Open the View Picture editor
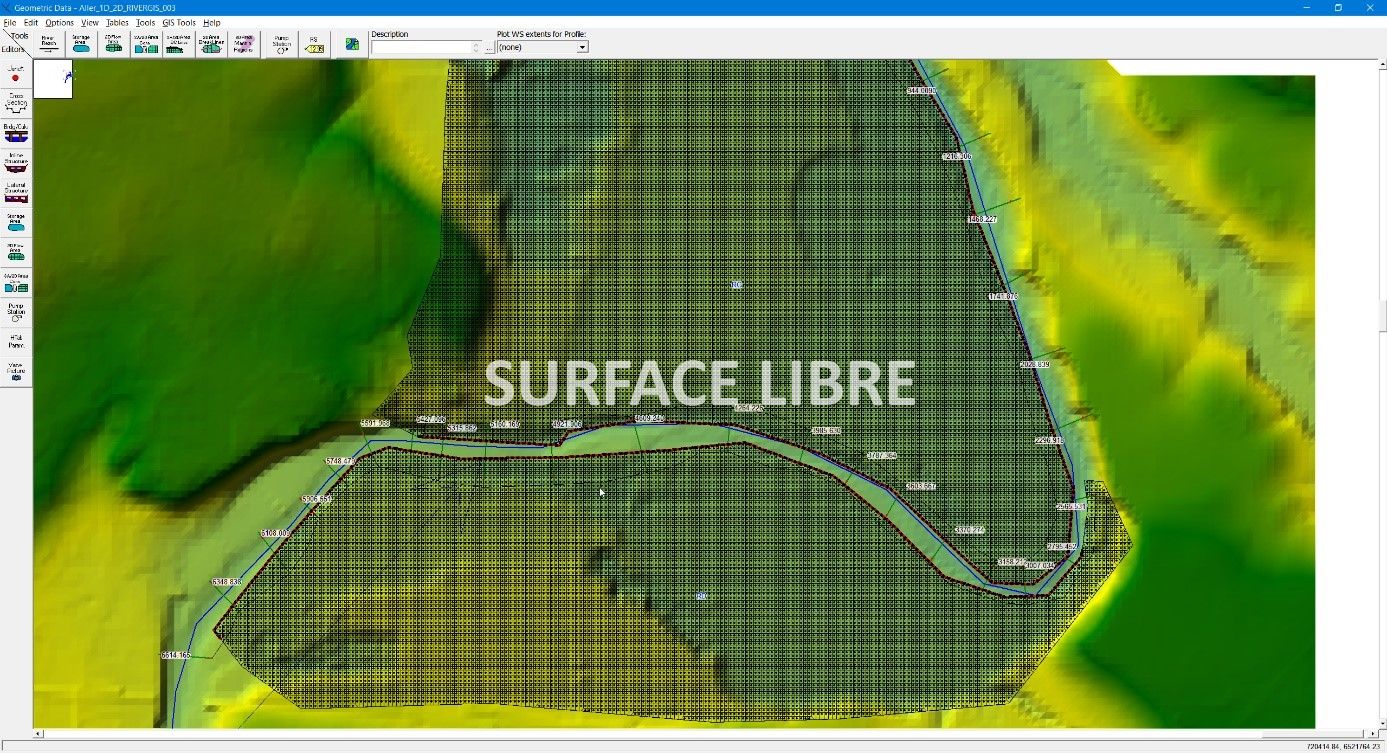The height and width of the screenshot is (753, 1387). click(x=16, y=371)
